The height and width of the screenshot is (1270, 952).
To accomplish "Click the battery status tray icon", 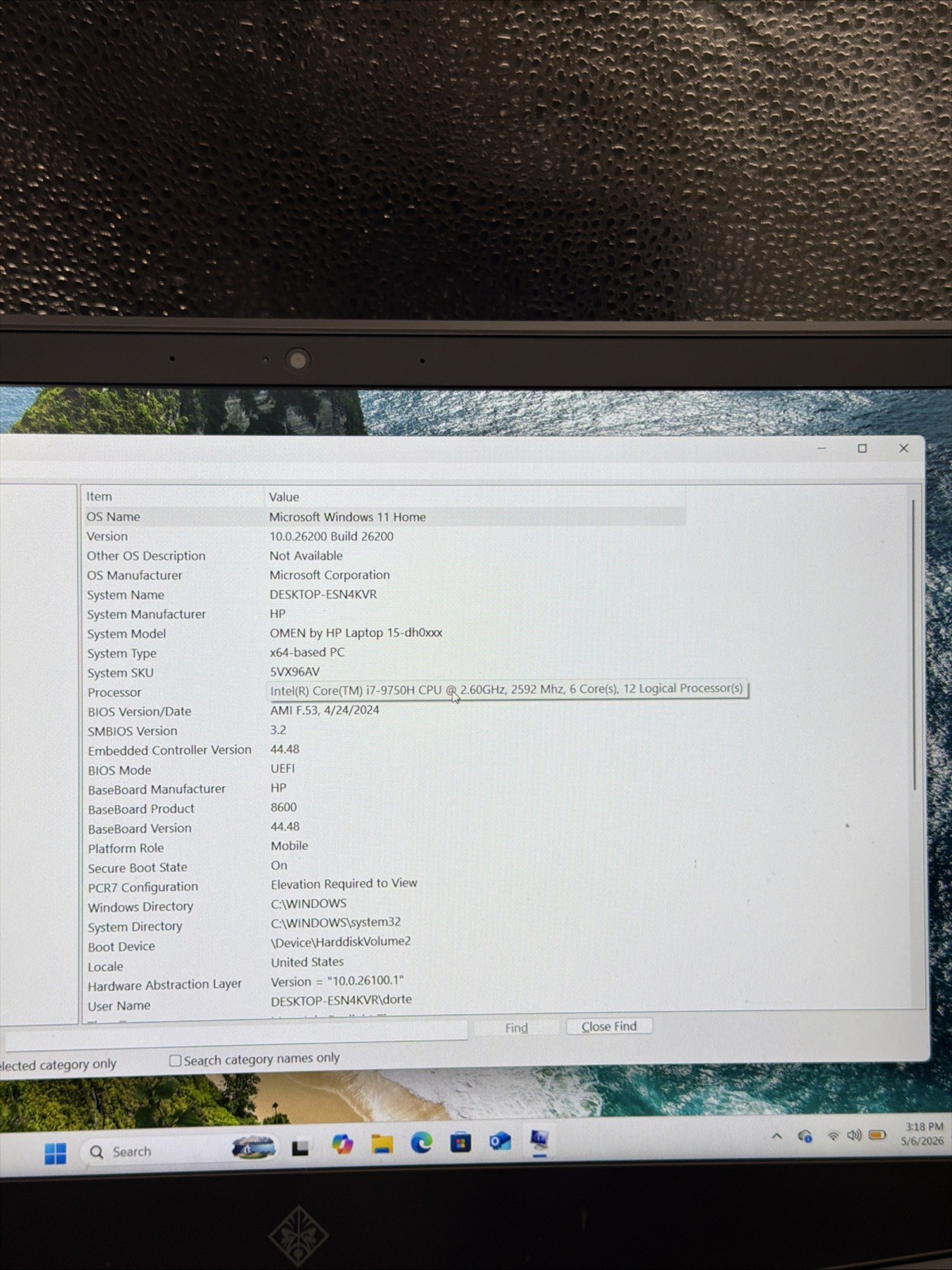I will (x=877, y=1135).
